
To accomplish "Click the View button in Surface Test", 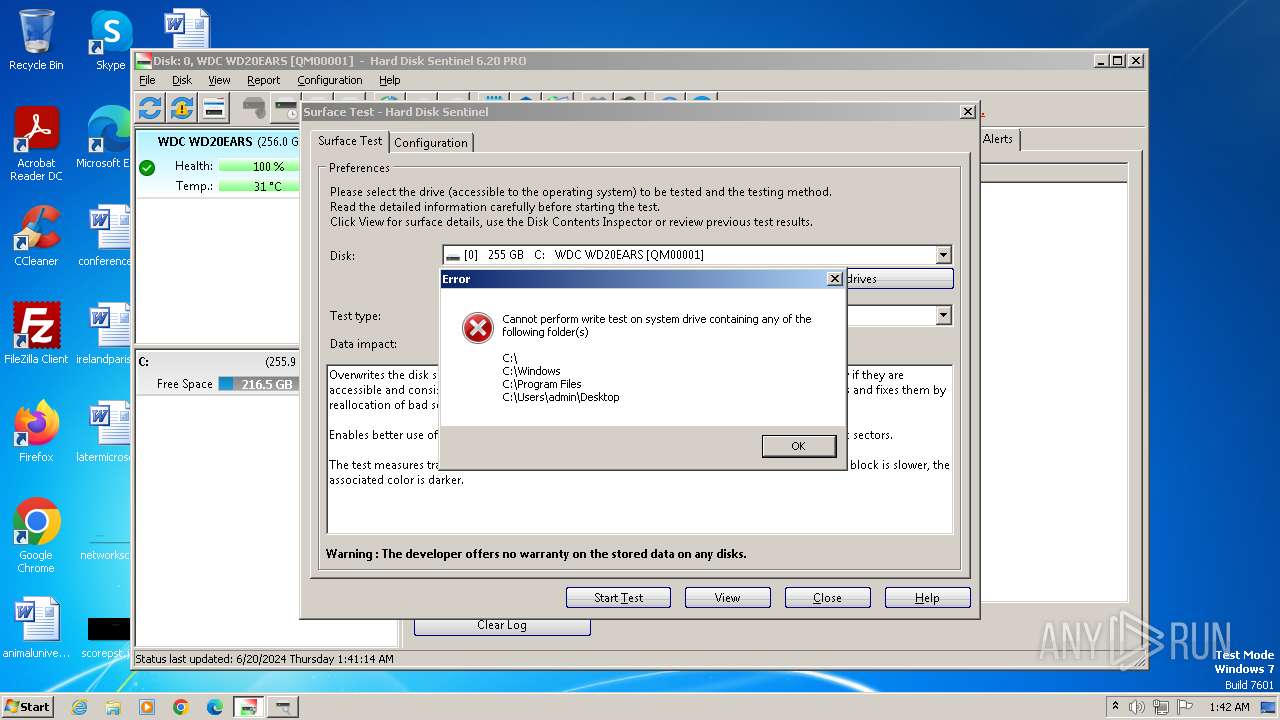I will click(727, 598).
